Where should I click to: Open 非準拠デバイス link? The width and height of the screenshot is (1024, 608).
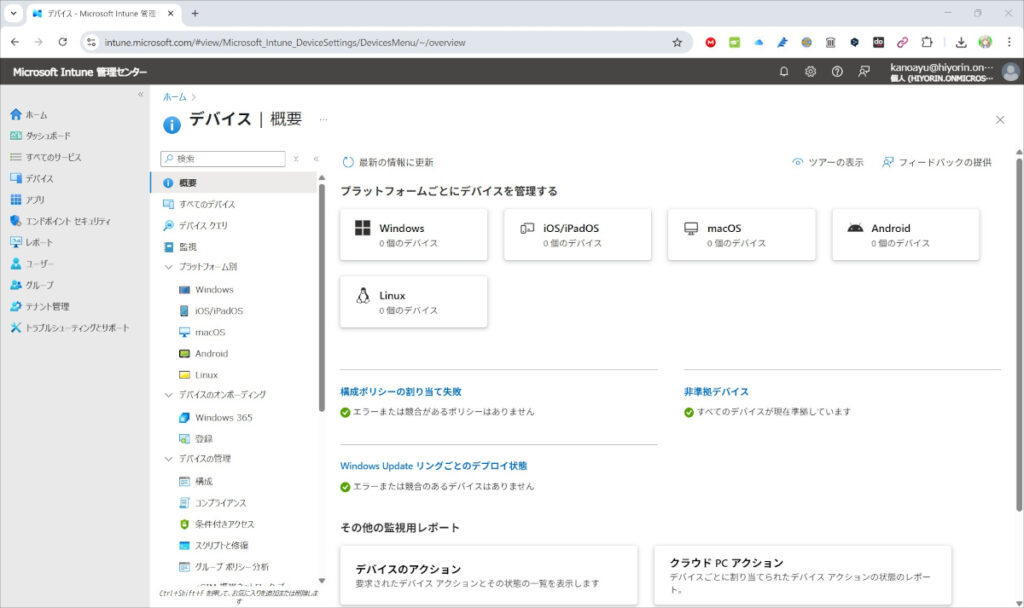[x=716, y=392]
